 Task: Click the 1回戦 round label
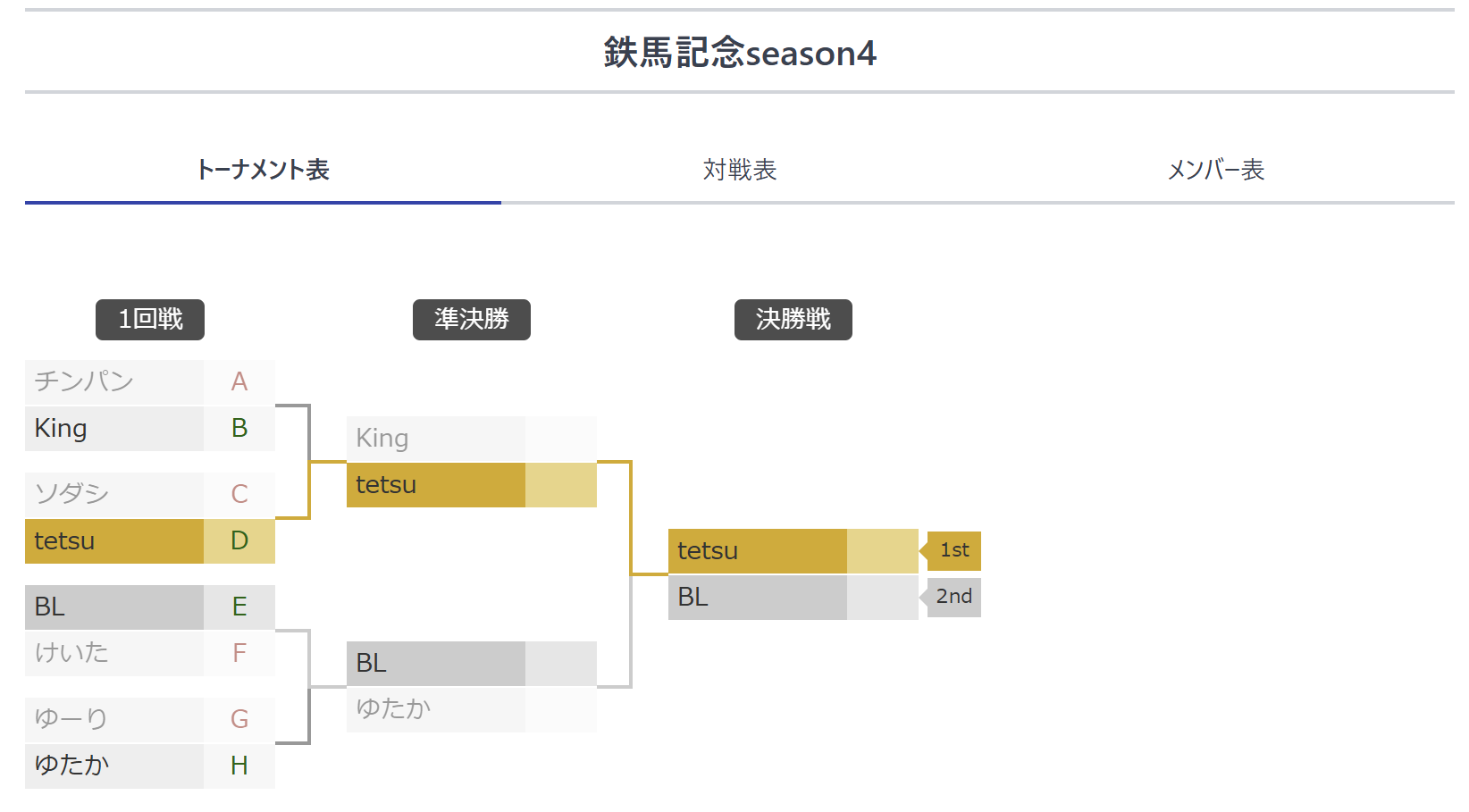pos(150,320)
